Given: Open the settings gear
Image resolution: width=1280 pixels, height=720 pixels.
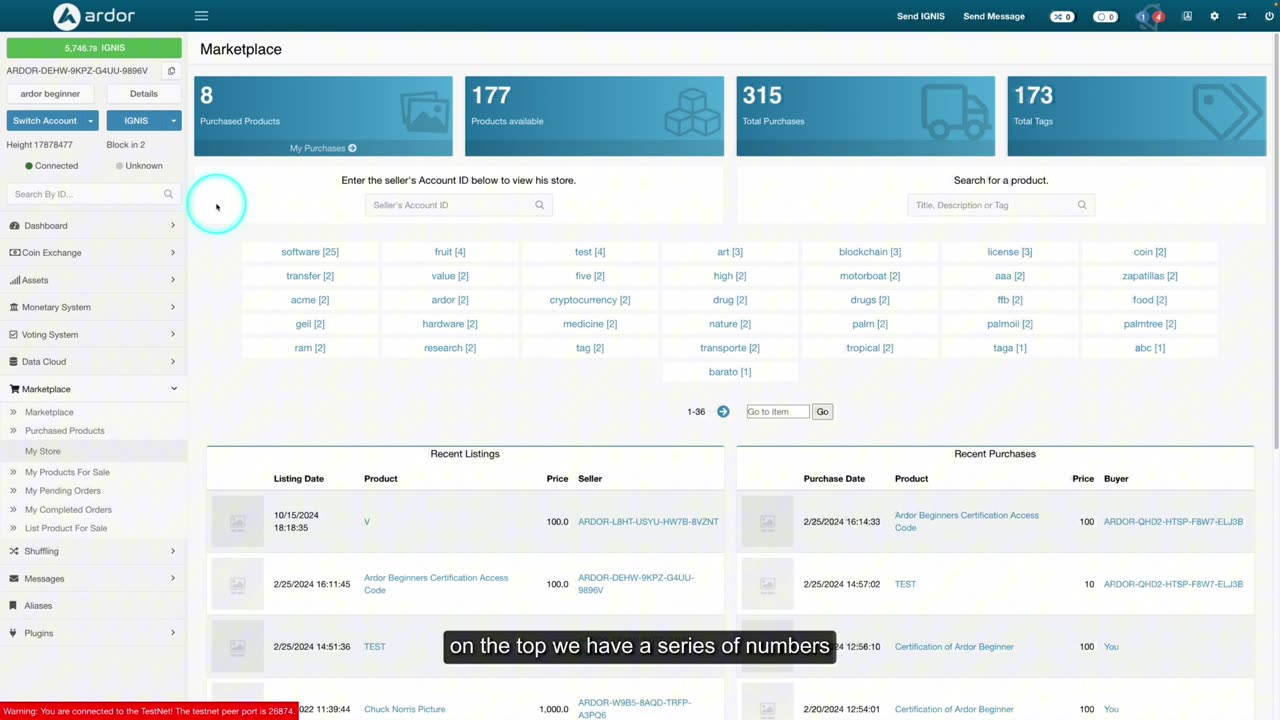Looking at the screenshot, I should click(x=1214, y=16).
